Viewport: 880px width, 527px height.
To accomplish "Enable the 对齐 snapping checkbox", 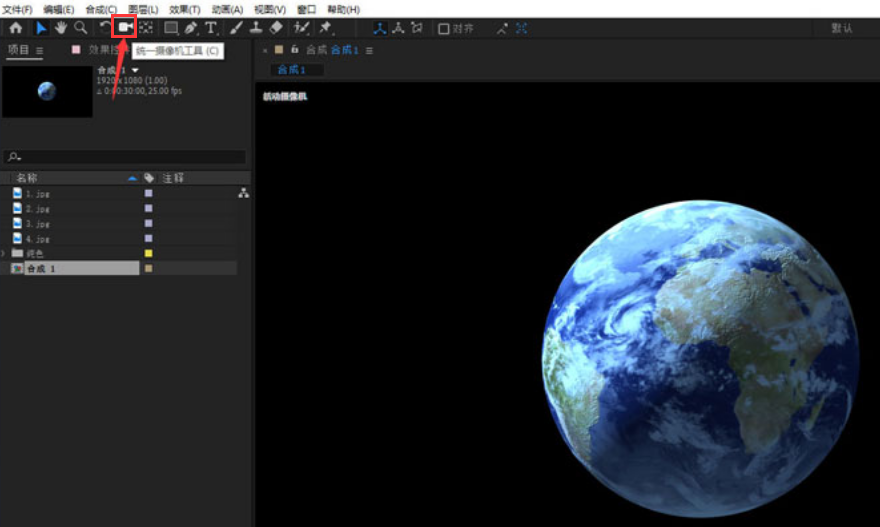I will click(x=444, y=29).
